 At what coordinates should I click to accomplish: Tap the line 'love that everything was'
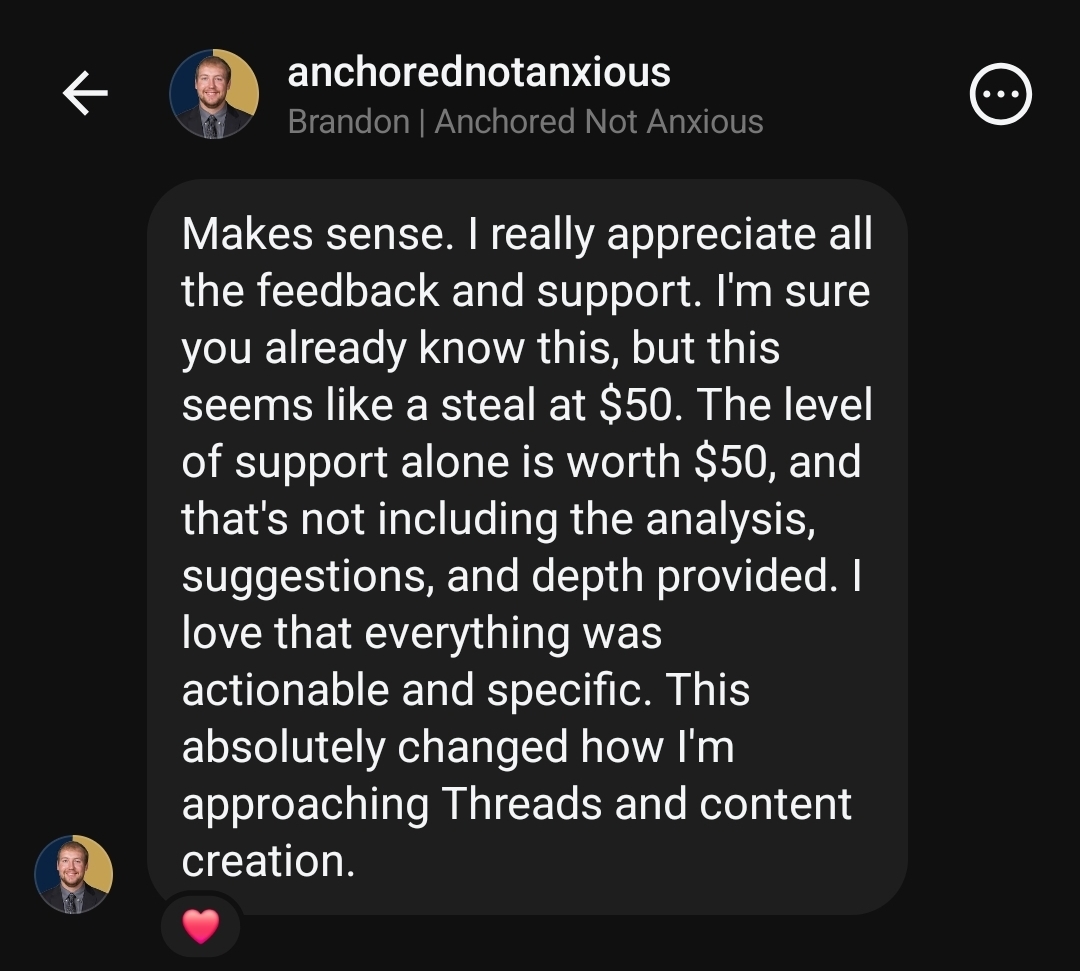(422, 633)
